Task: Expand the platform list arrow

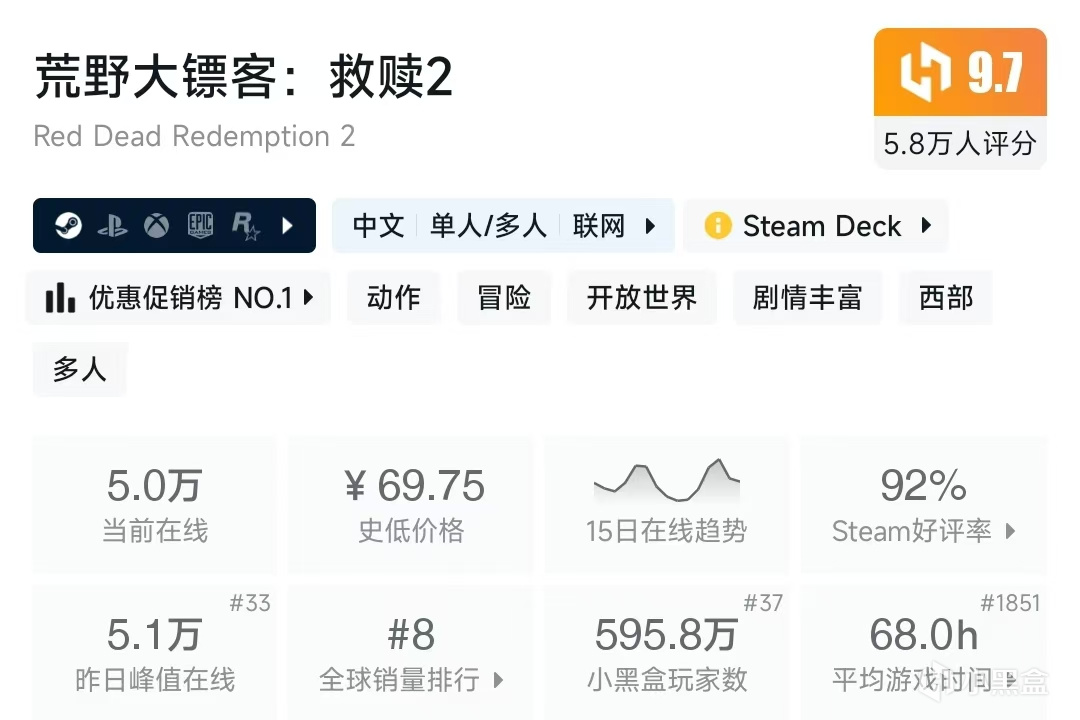Action: click(x=288, y=226)
